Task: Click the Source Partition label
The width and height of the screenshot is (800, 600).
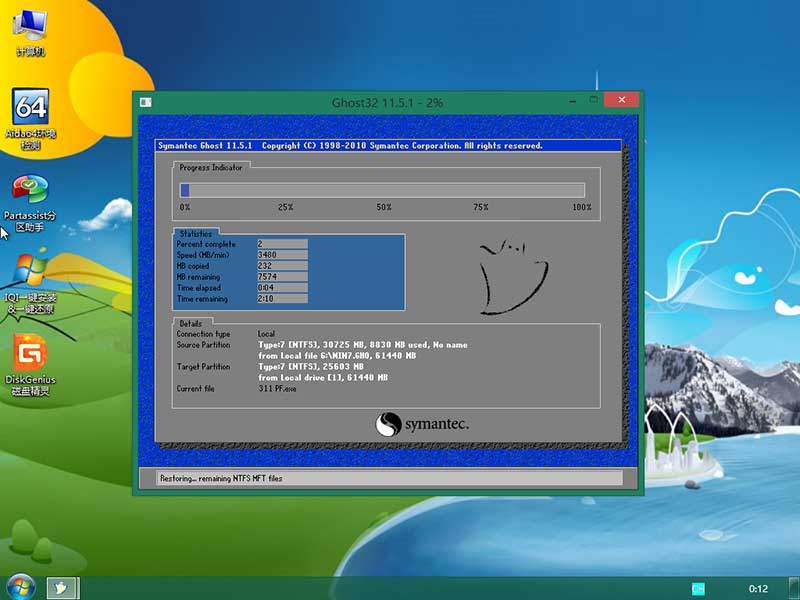Action: (x=203, y=345)
